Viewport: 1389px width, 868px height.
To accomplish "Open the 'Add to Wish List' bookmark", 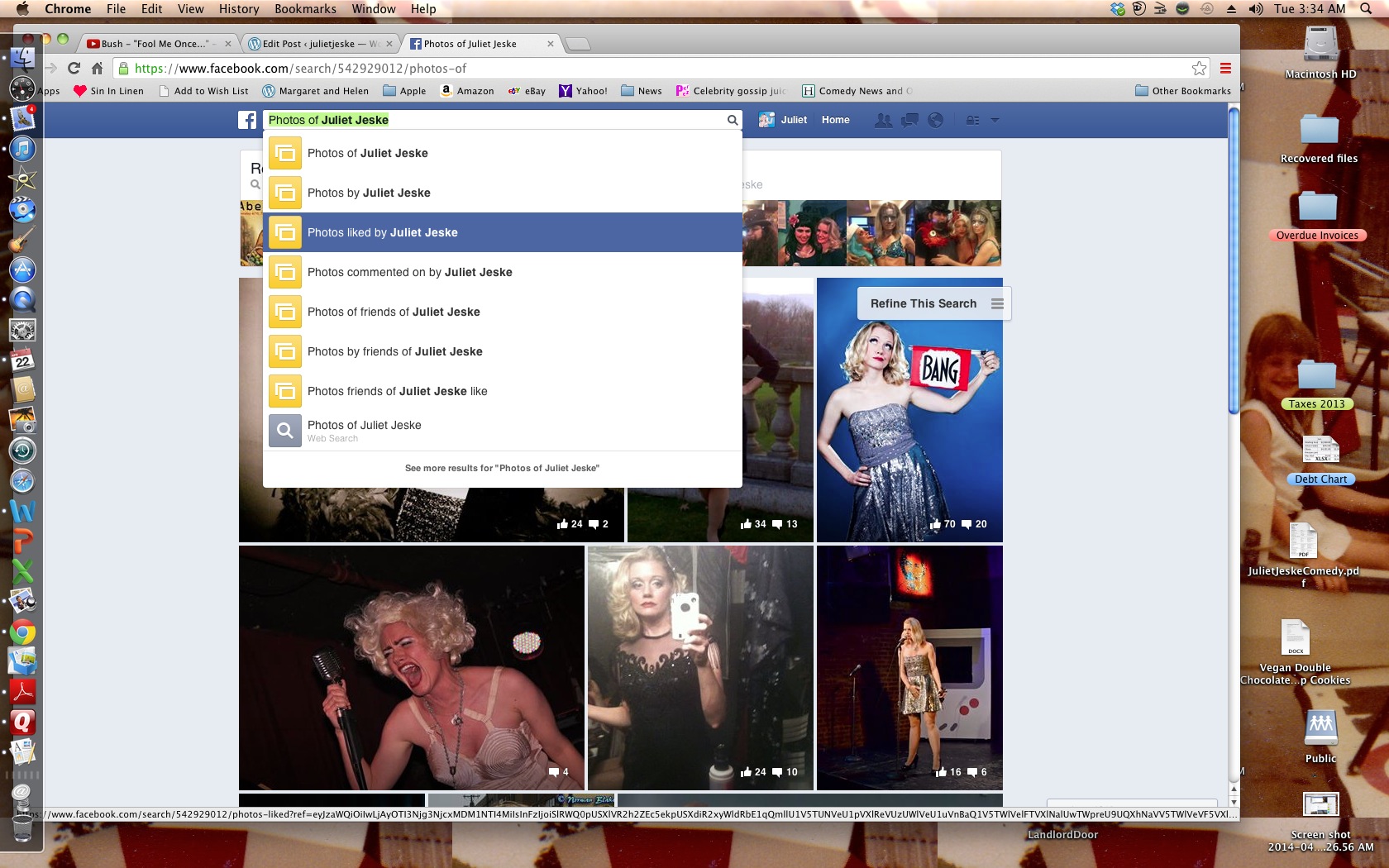I will tap(203, 91).
